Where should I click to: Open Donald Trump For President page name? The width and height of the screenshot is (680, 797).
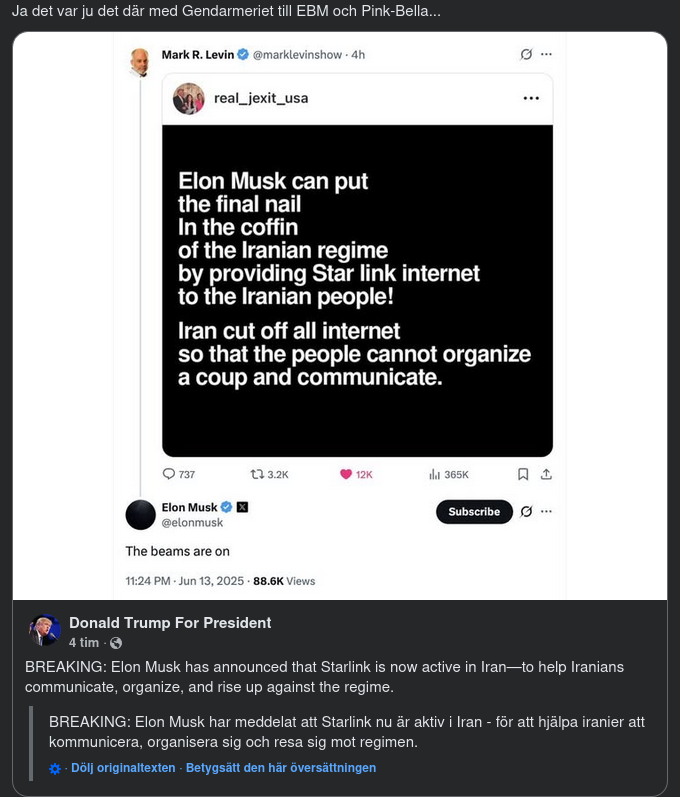pyautogui.click(x=170, y=622)
